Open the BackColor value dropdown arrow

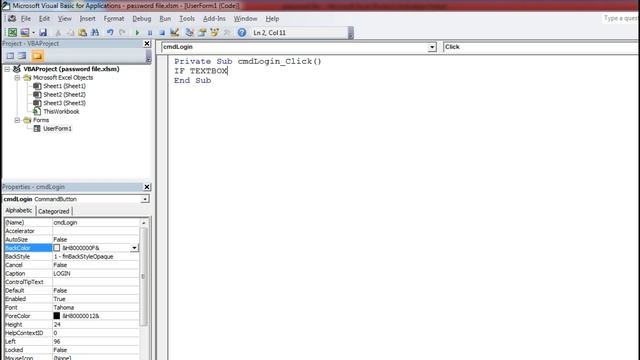point(134,248)
